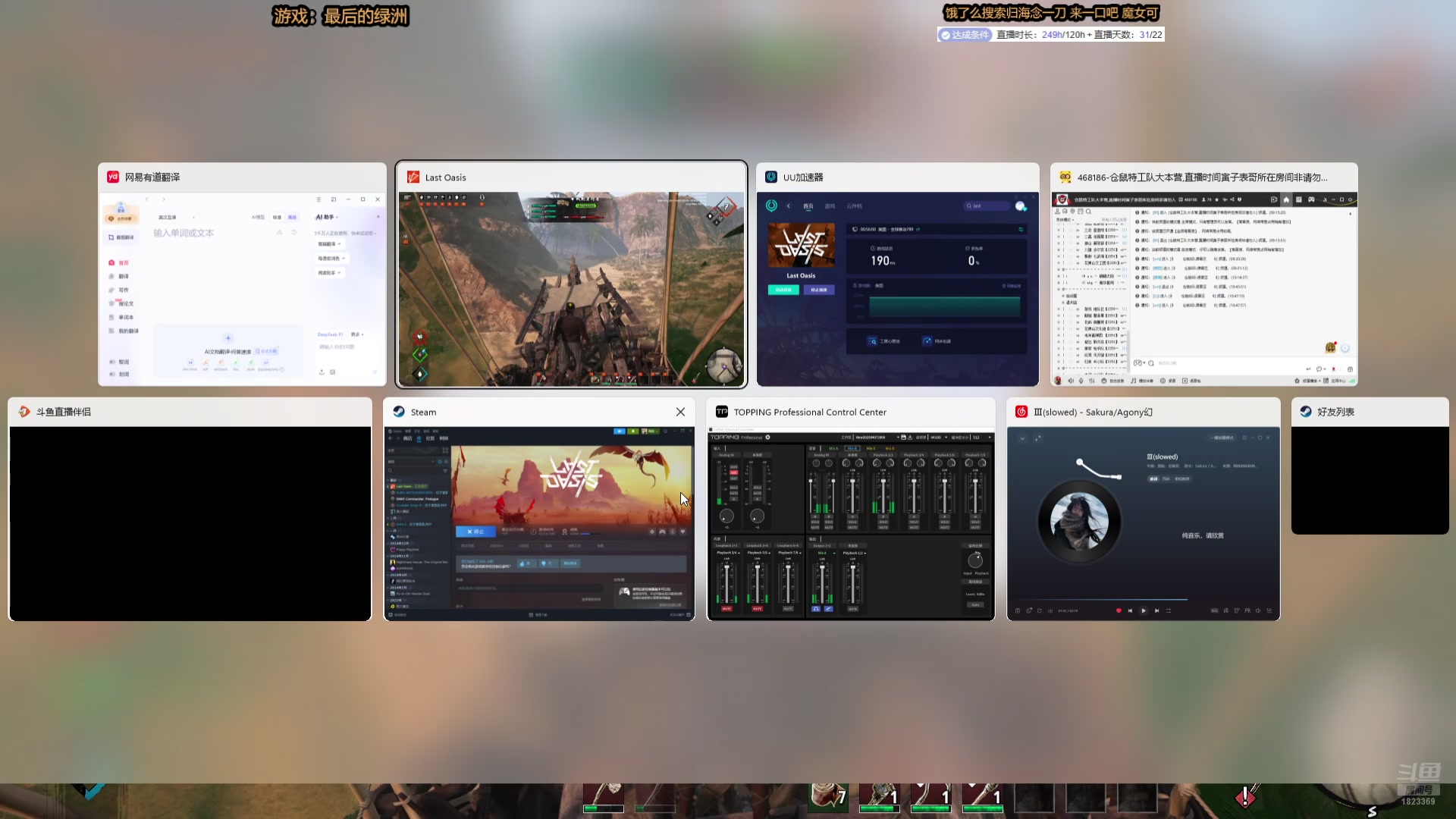Click the red NetEase music app icon

[x=1021, y=412]
